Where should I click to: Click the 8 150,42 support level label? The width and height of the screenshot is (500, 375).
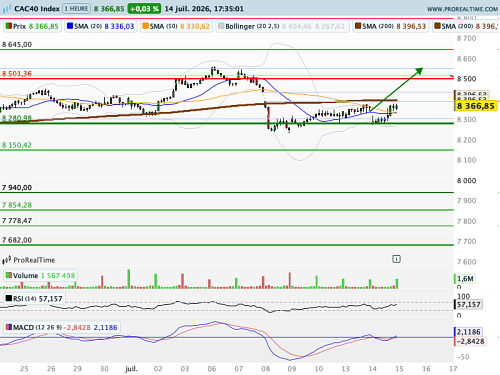pos(17,145)
